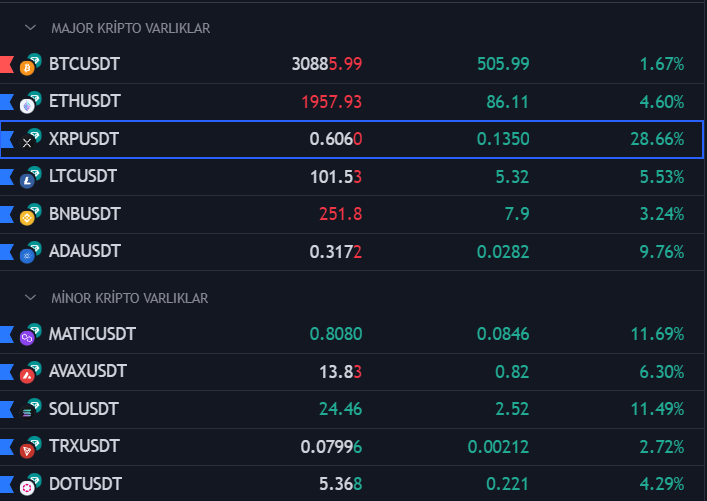
Task: Toggle the blue flag on SOLUSDT
Action: coord(5,409)
